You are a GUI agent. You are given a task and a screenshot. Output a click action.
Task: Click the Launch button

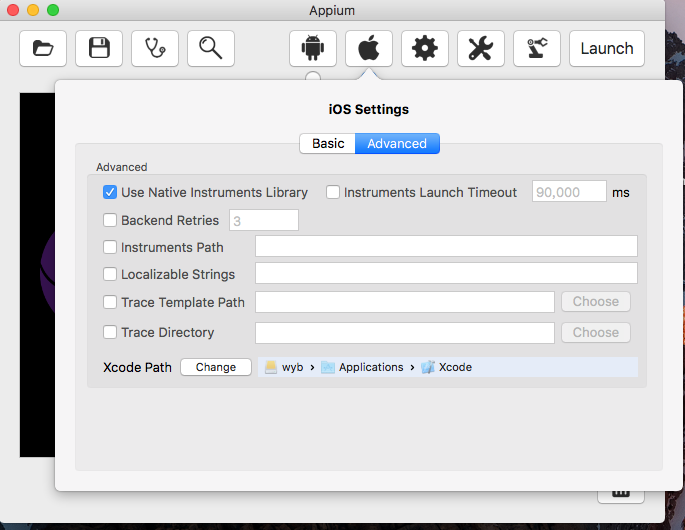[607, 48]
